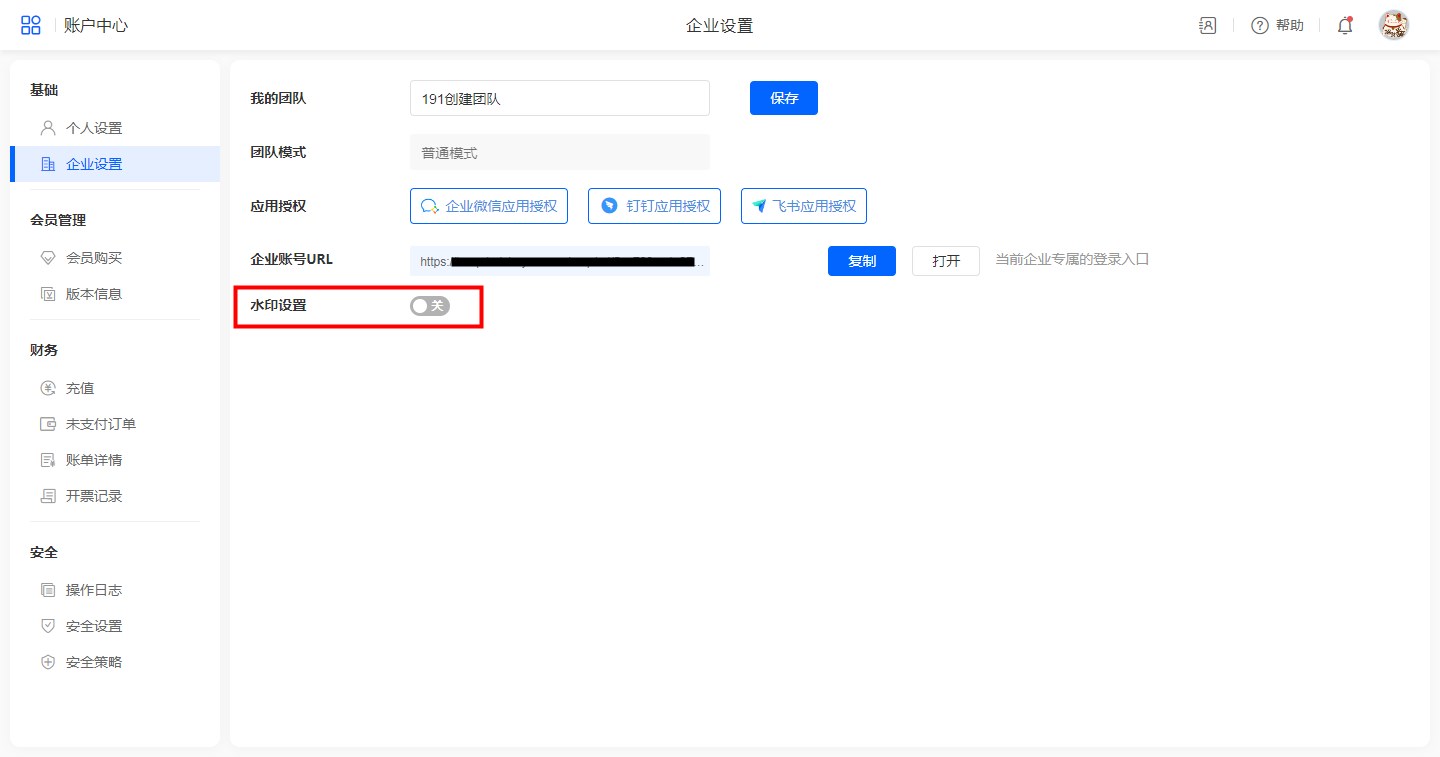Select 企业设置 in the sidebar
This screenshot has height=757, width=1440.
coord(94,164)
